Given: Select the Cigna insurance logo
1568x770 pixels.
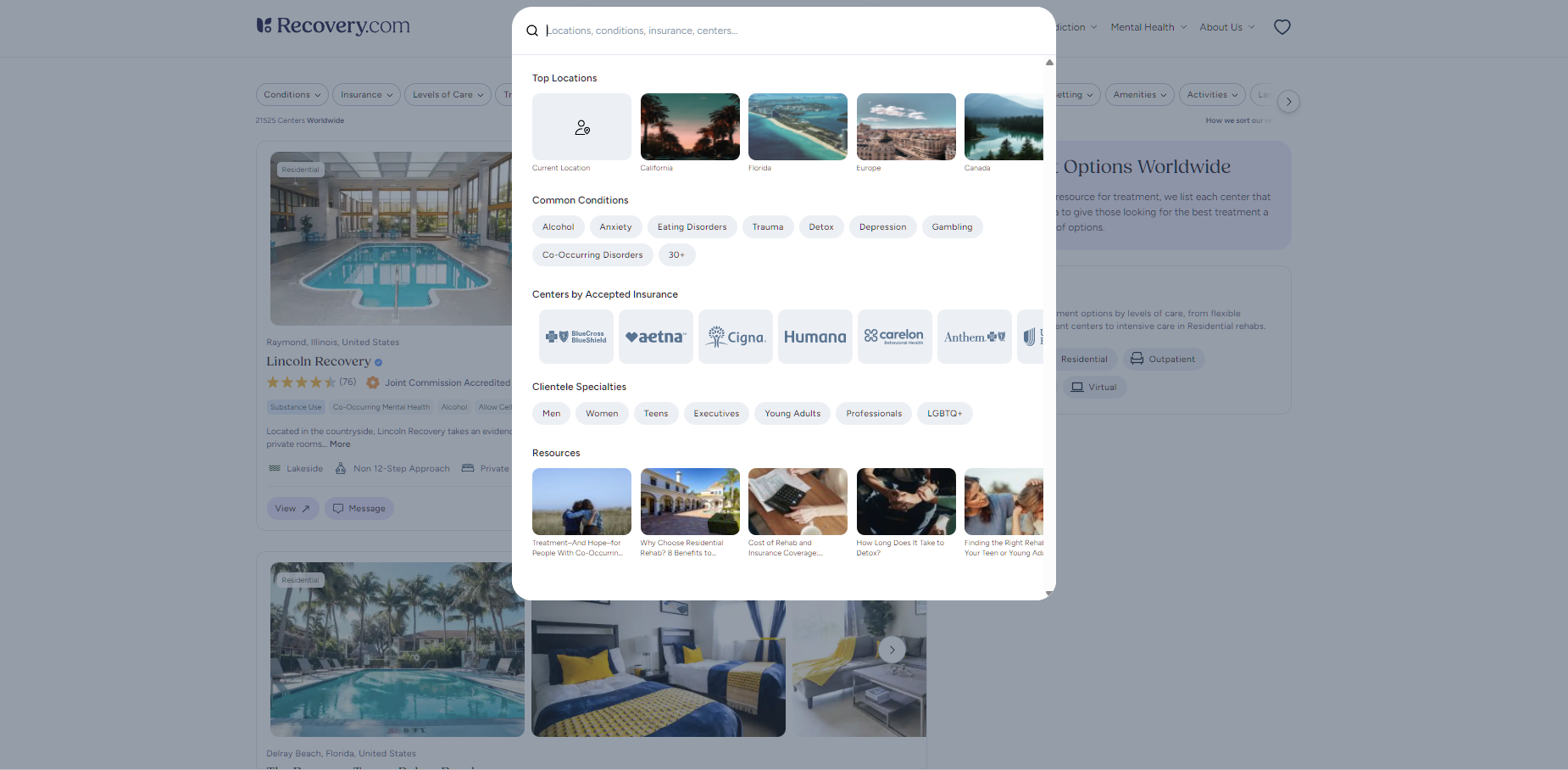Looking at the screenshot, I should 735,337.
